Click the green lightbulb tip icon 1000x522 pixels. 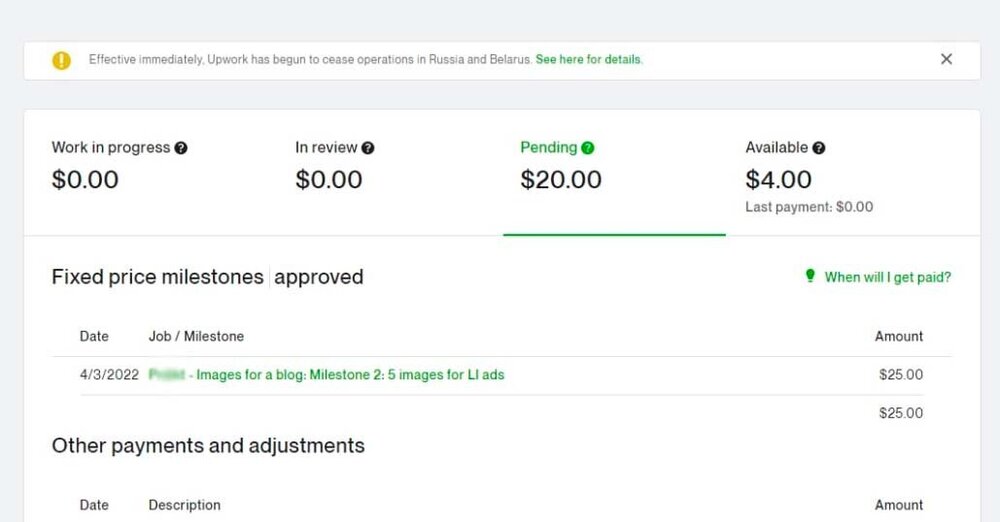point(810,276)
